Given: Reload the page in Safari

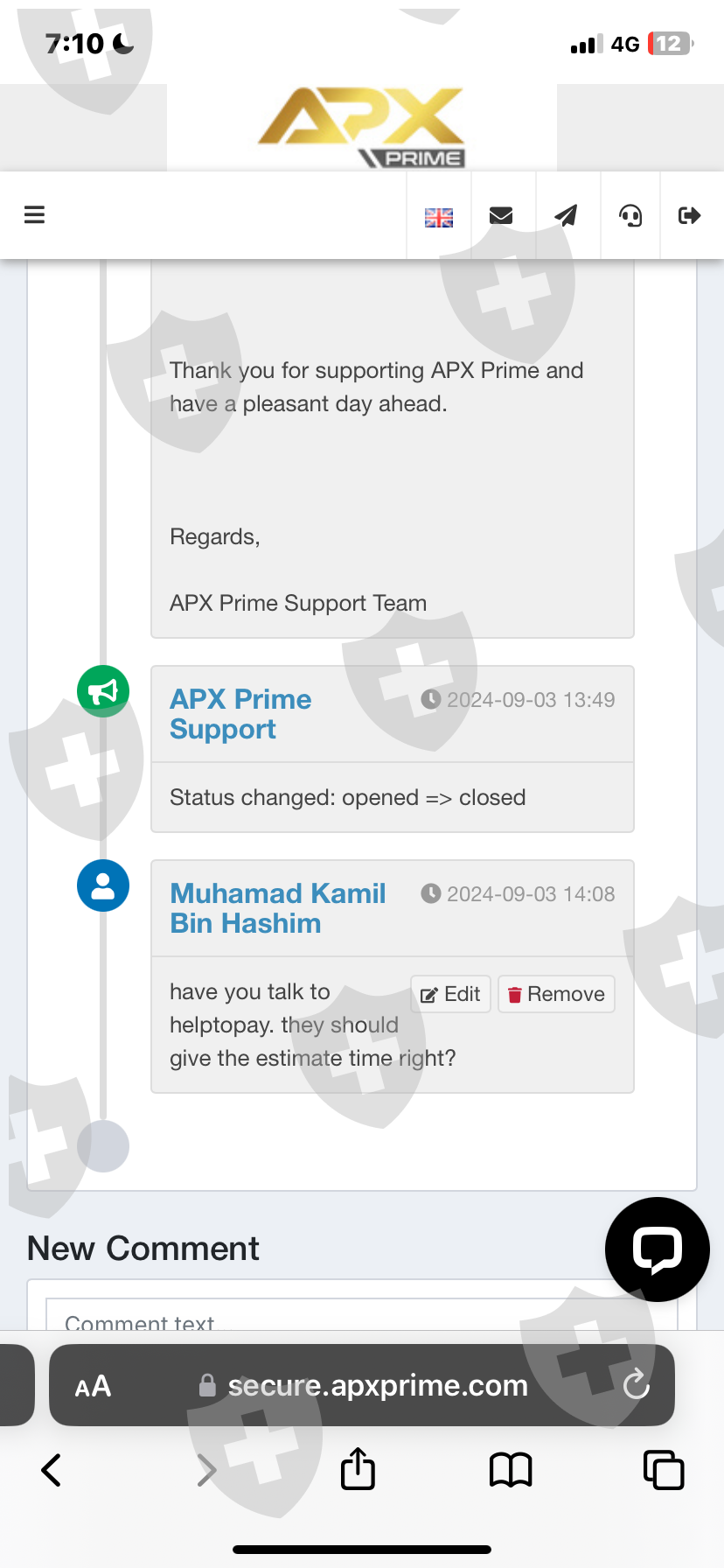Looking at the screenshot, I should [636, 1385].
